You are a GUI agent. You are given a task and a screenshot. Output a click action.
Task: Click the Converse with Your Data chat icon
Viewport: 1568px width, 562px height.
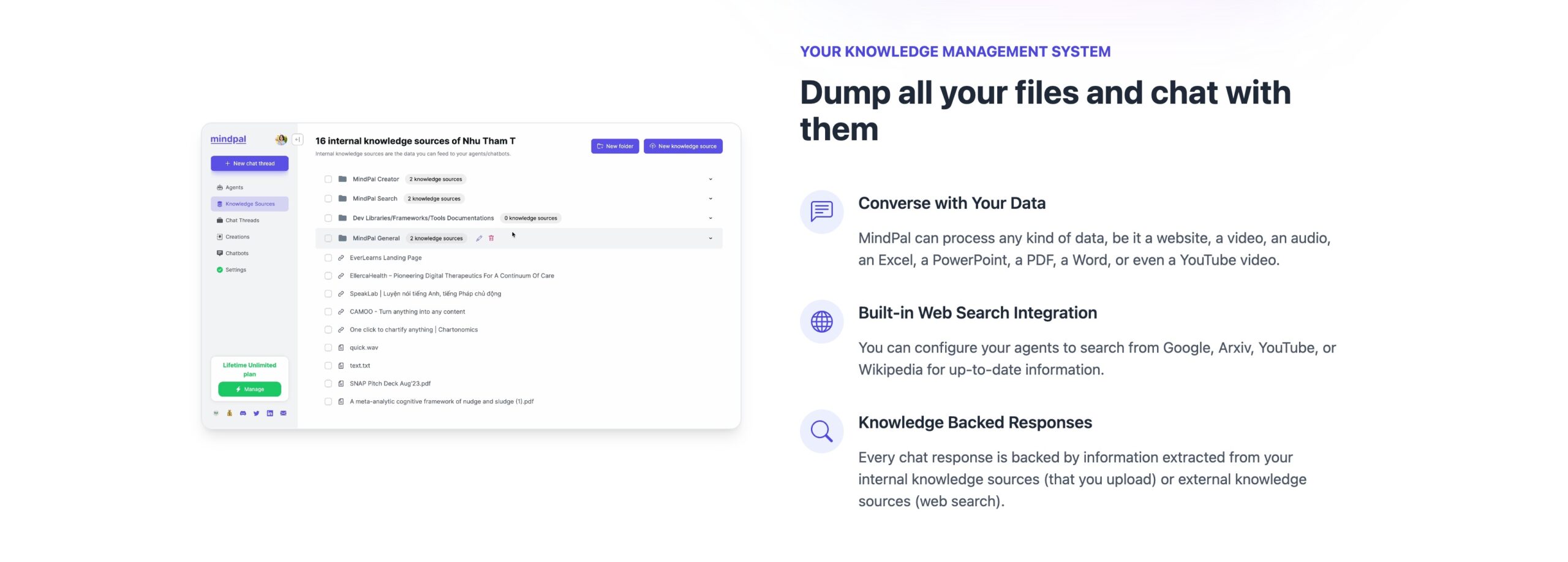[x=821, y=212]
